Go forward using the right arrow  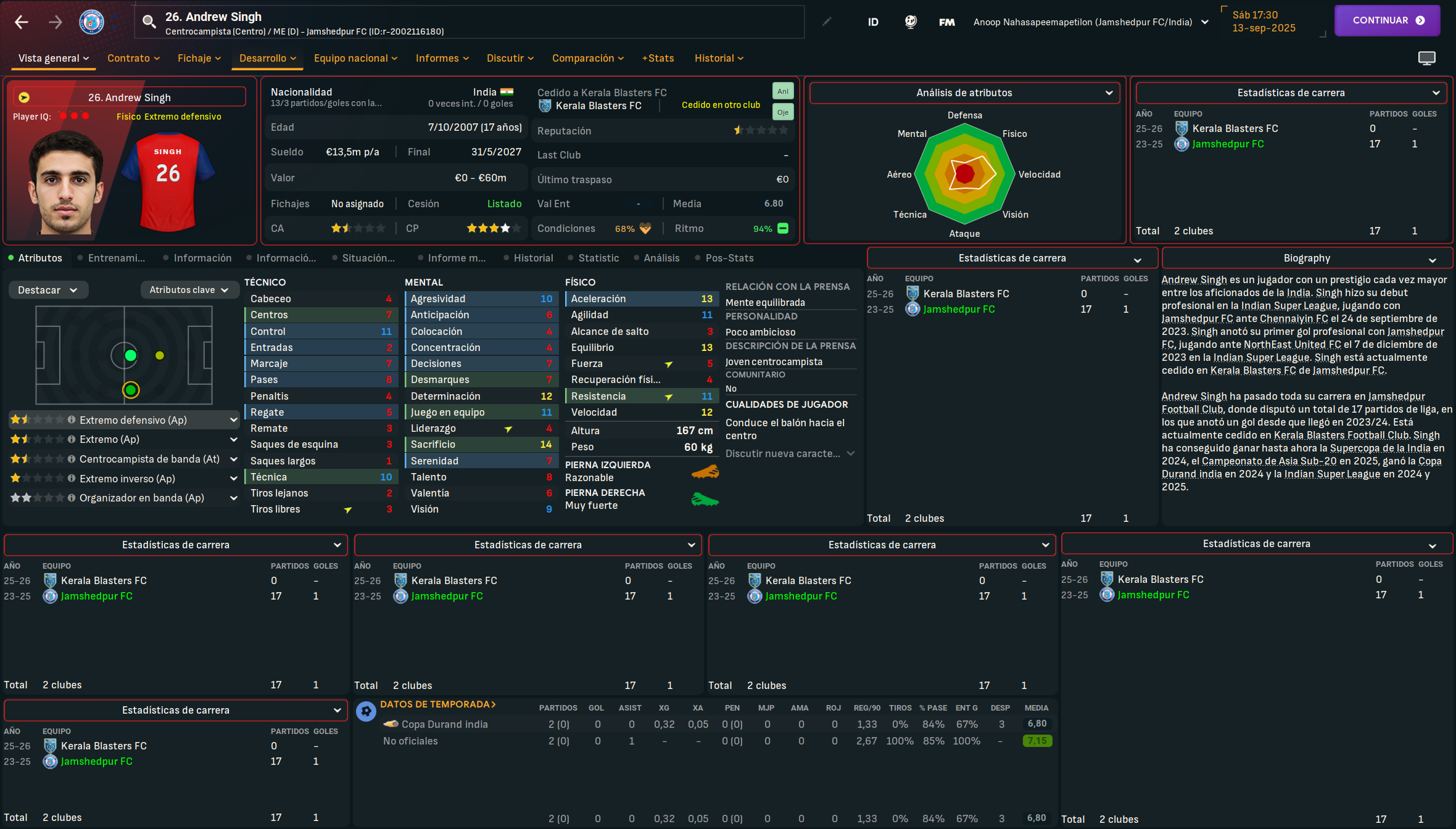56,22
